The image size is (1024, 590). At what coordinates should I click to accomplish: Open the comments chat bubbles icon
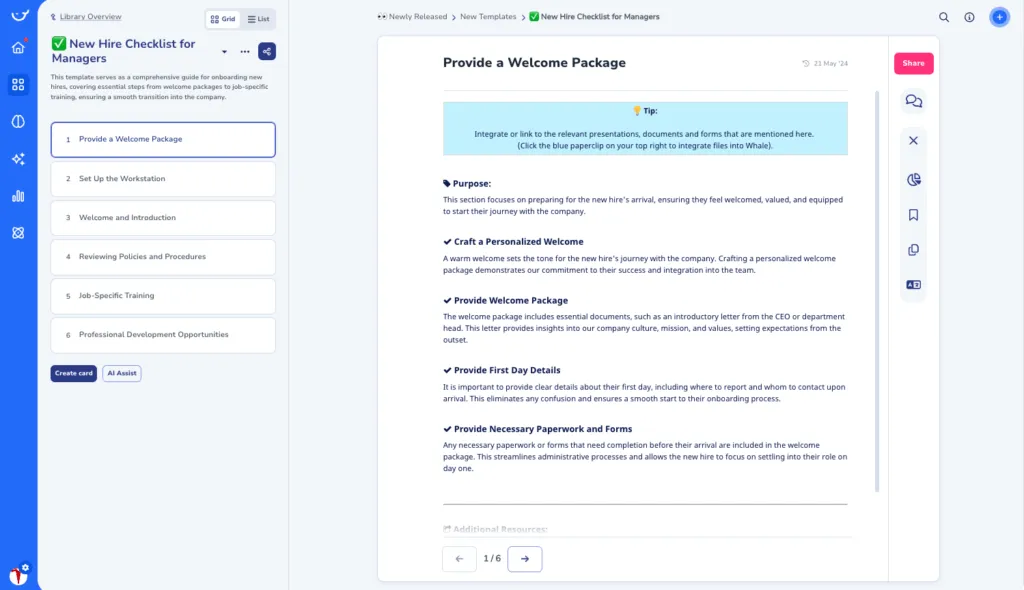coord(914,101)
